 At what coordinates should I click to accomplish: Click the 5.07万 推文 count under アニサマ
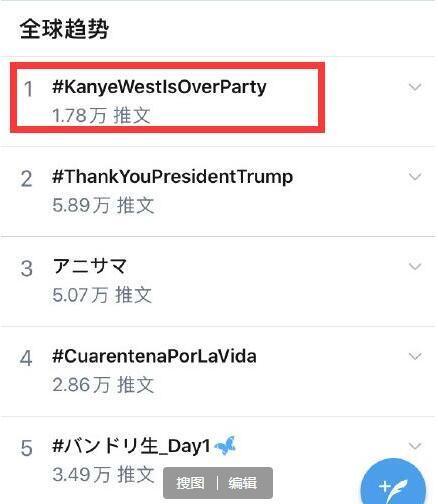tap(102, 295)
